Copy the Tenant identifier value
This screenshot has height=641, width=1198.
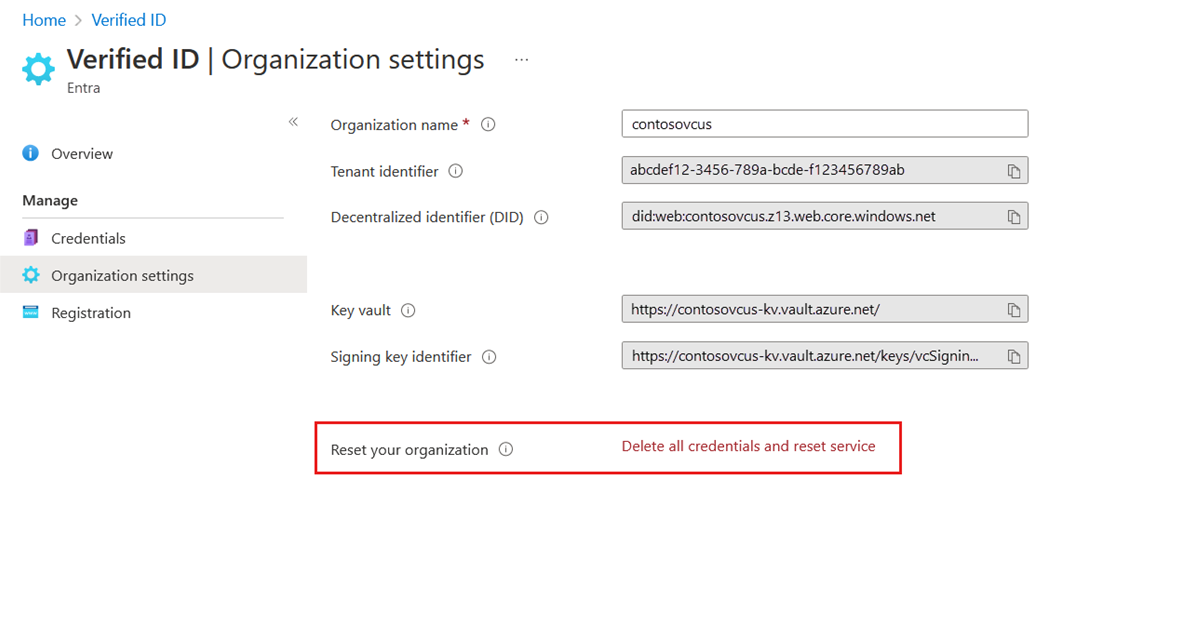point(1014,171)
